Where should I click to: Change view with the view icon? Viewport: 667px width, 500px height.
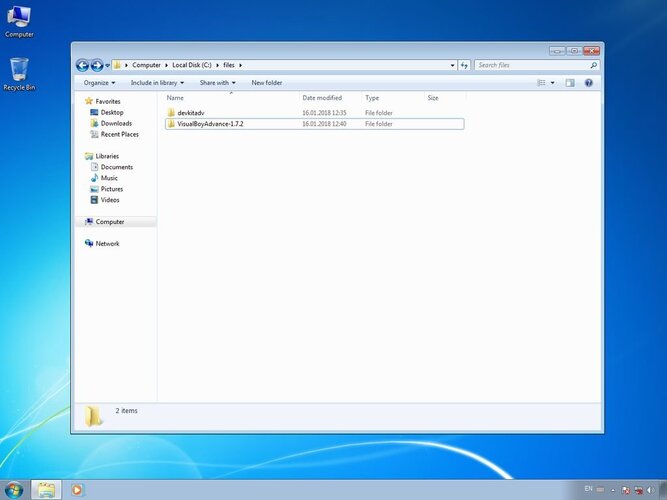[x=541, y=83]
